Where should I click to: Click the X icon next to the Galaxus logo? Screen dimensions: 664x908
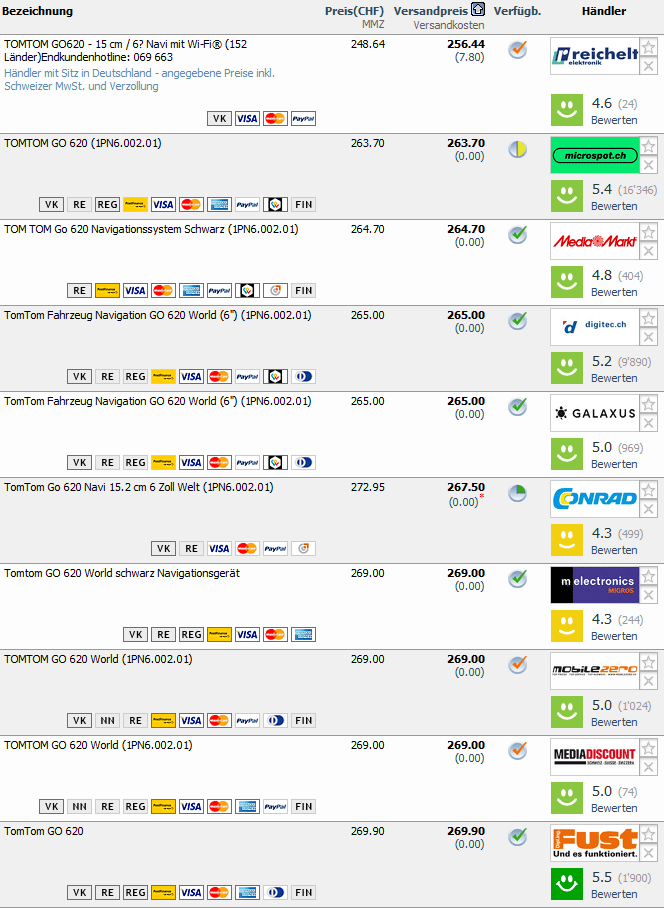(649, 423)
